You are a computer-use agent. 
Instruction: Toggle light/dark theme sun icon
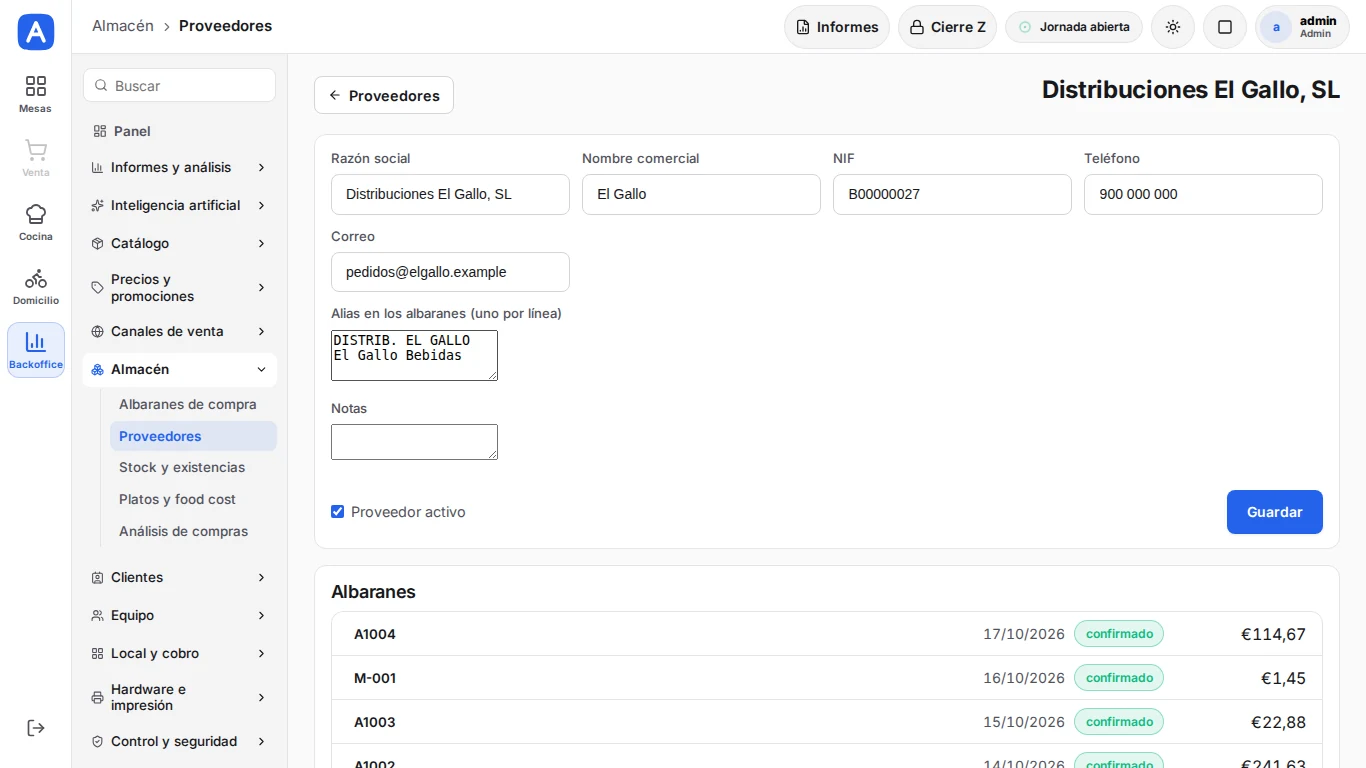(x=1173, y=27)
